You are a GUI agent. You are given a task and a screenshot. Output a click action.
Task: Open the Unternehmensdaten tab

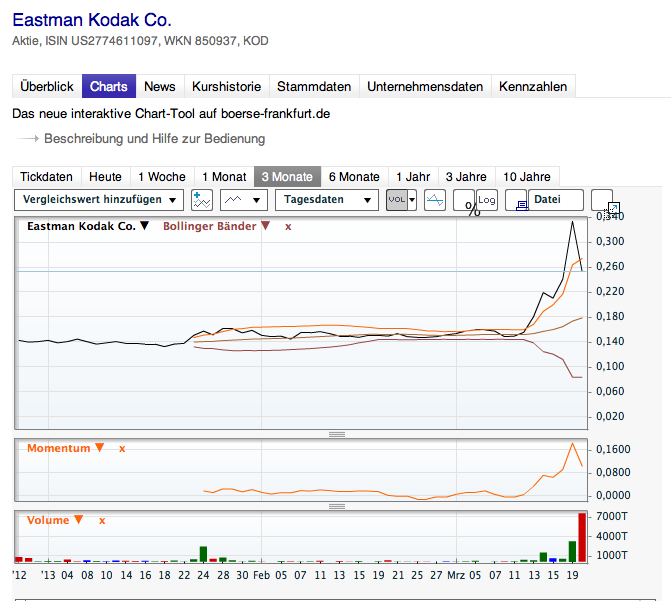click(425, 86)
